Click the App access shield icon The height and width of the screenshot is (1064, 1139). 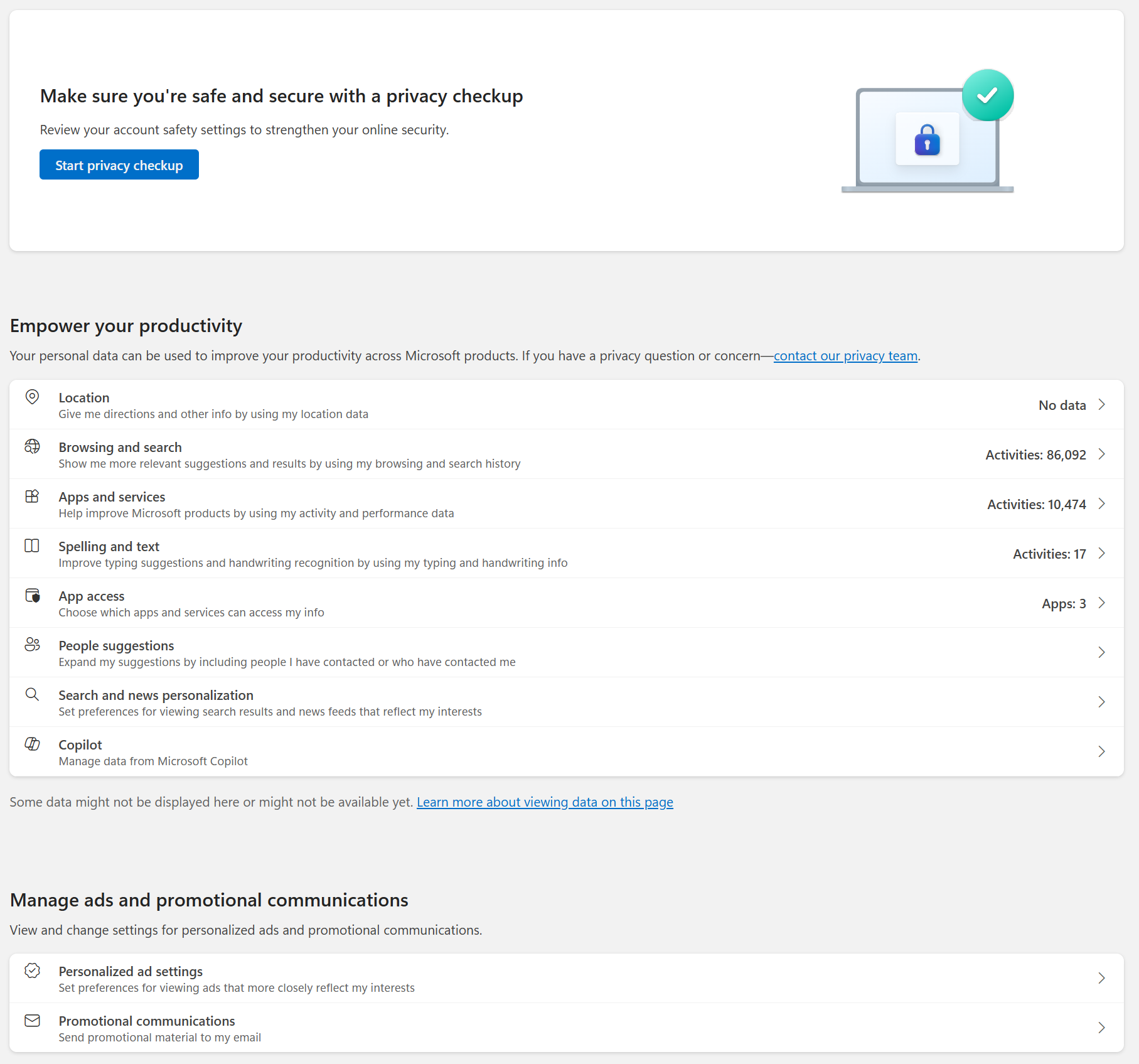(32, 595)
